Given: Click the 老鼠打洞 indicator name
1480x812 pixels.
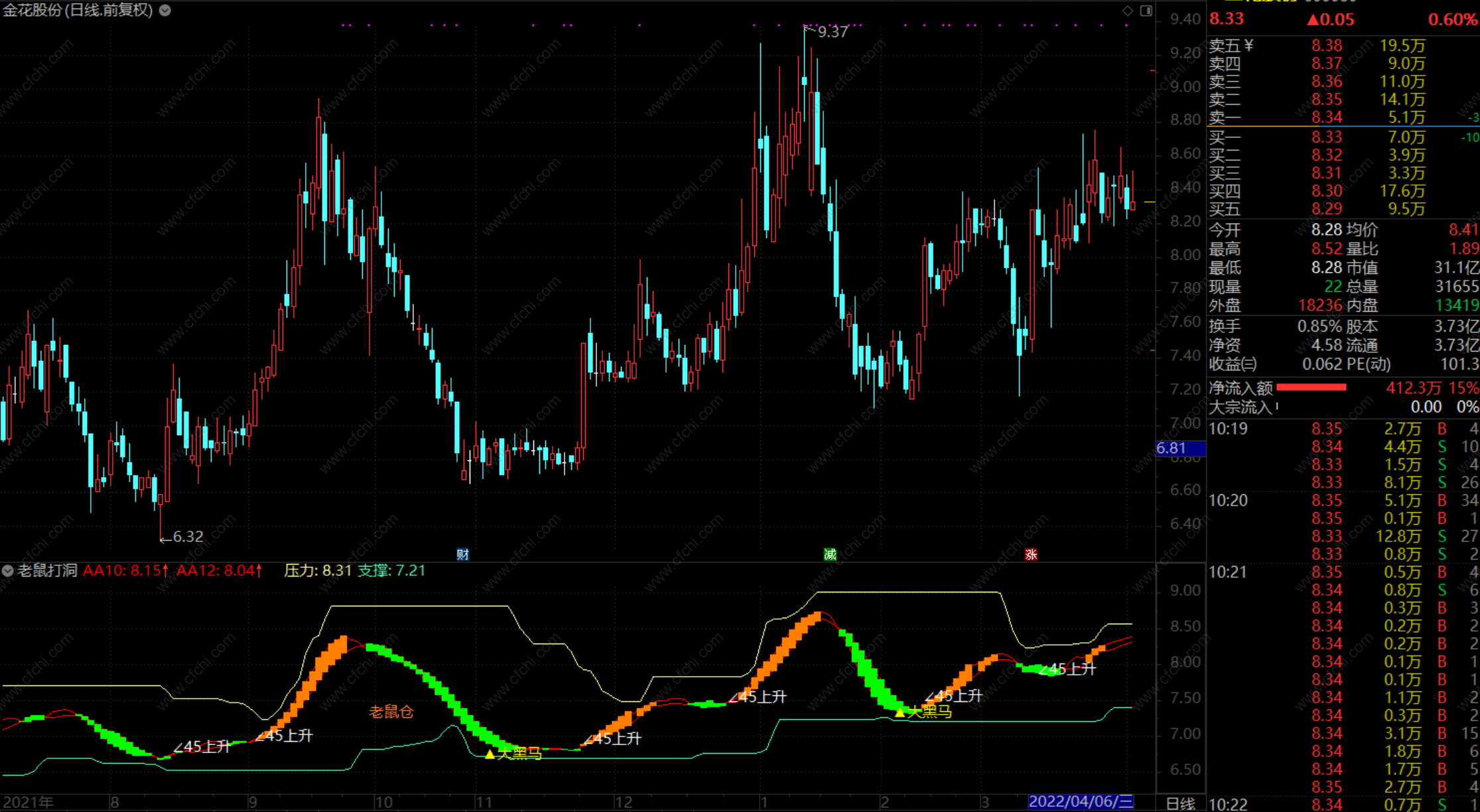Looking at the screenshot, I should 48,571.
